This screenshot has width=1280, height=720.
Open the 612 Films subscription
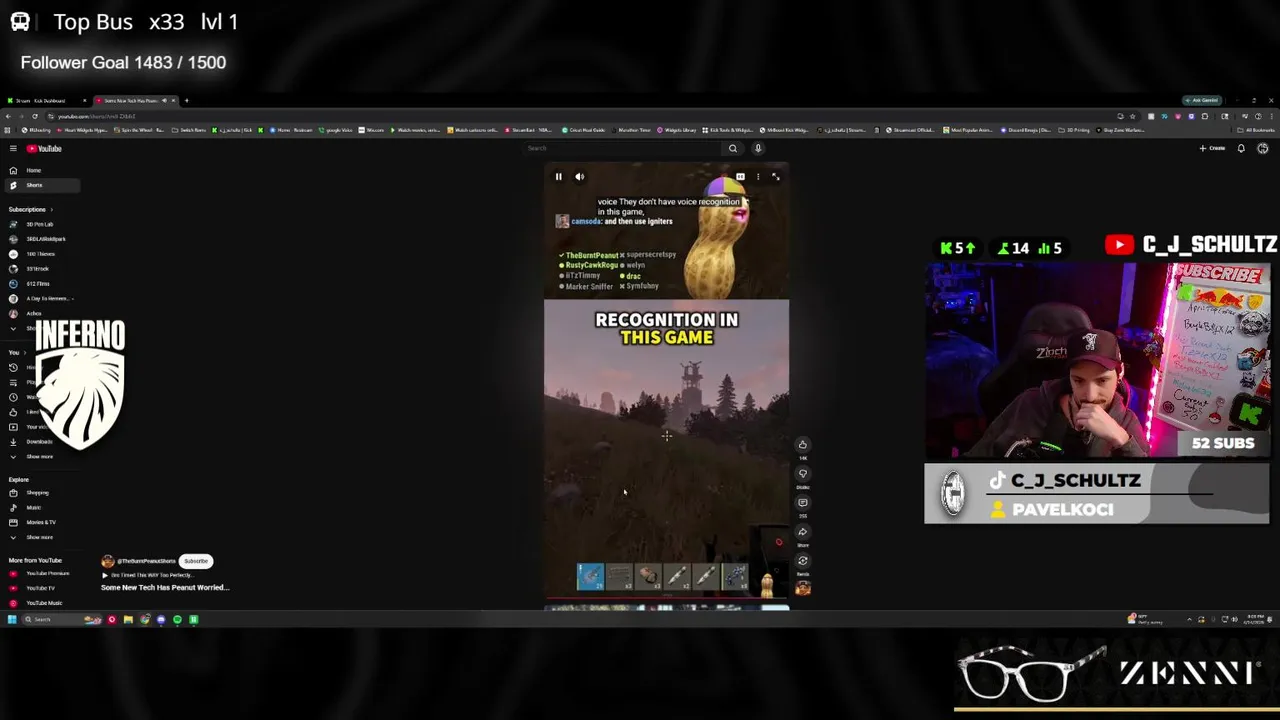tap(40, 283)
